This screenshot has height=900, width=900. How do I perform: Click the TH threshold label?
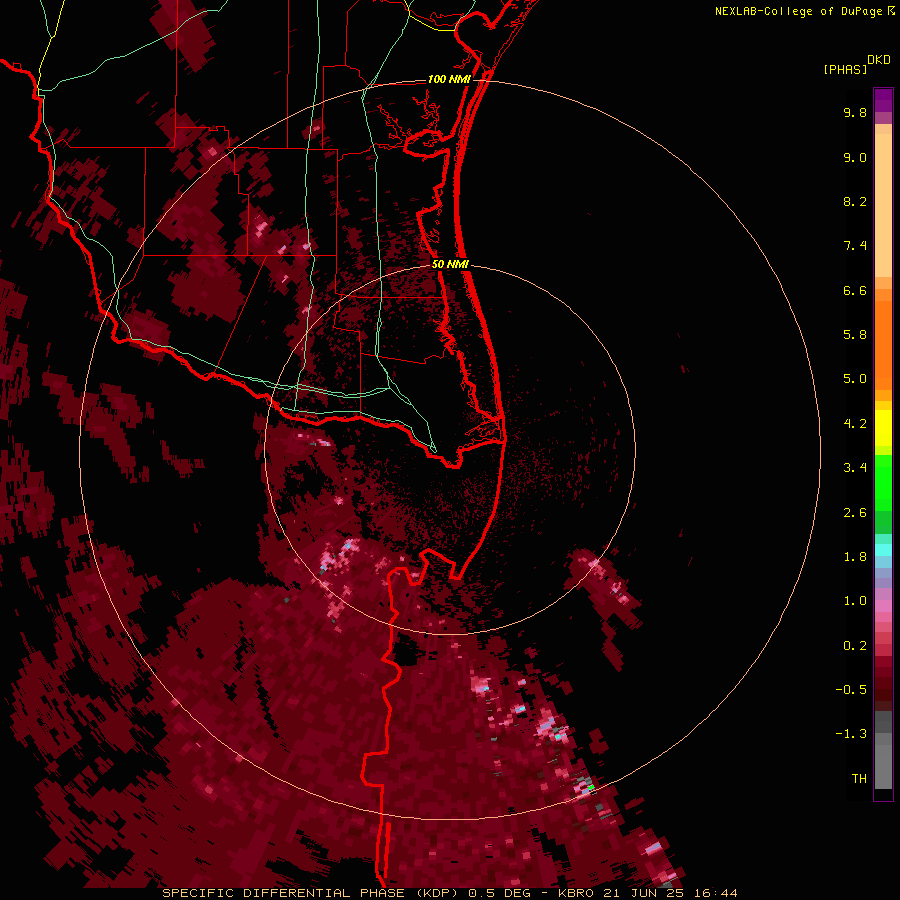point(859,779)
